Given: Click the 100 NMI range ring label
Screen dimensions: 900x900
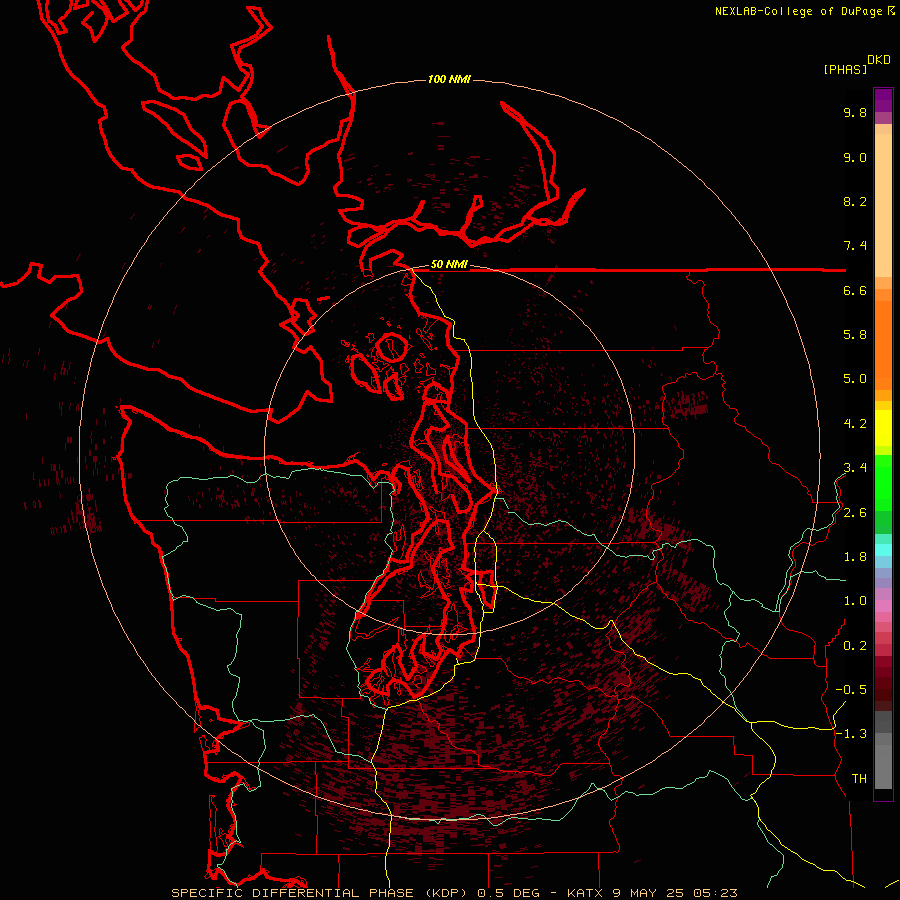Looking at the screenshot, I should (x=449, y=79).
